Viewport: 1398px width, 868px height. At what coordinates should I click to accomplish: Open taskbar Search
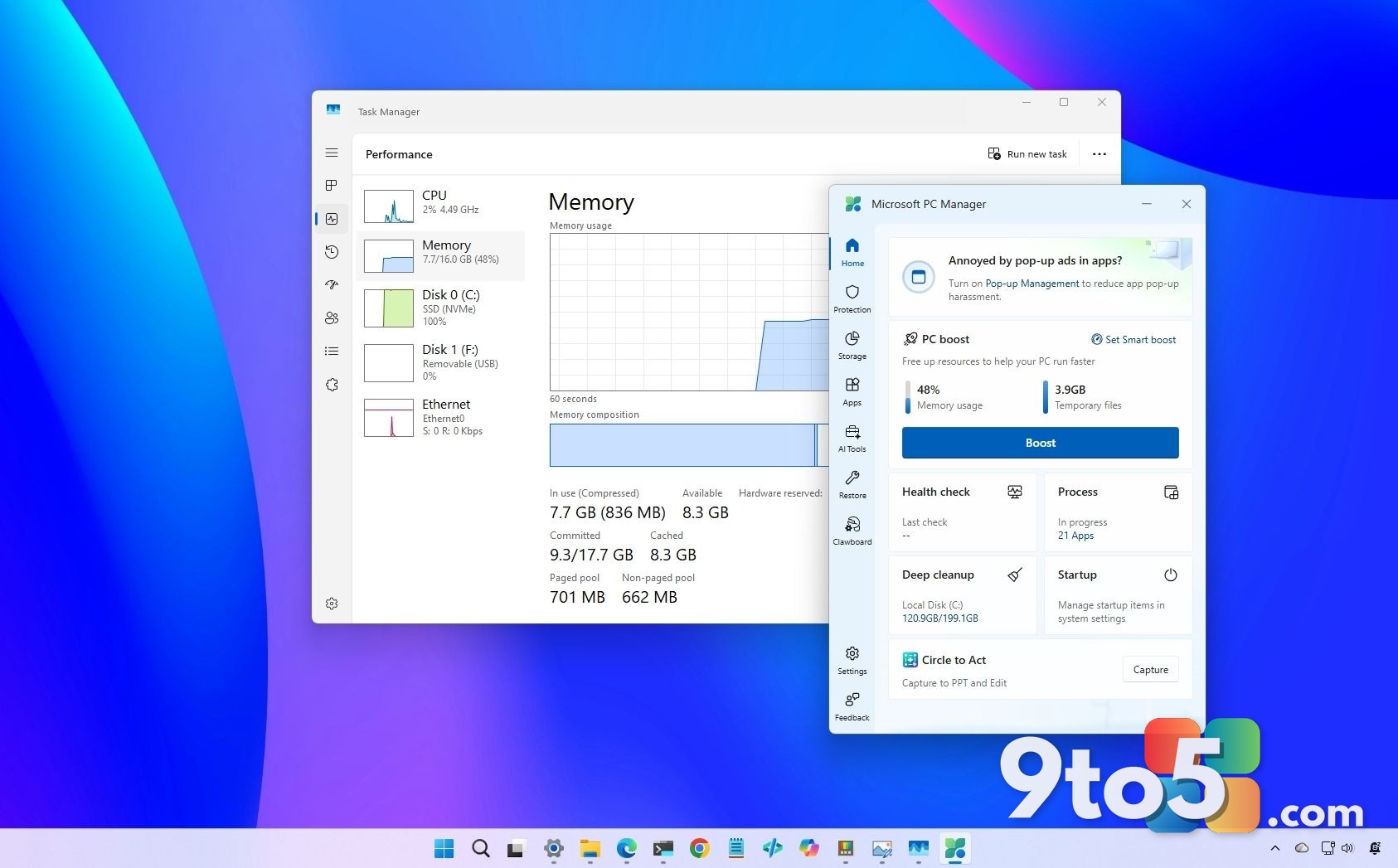click(x=481, y=848)
